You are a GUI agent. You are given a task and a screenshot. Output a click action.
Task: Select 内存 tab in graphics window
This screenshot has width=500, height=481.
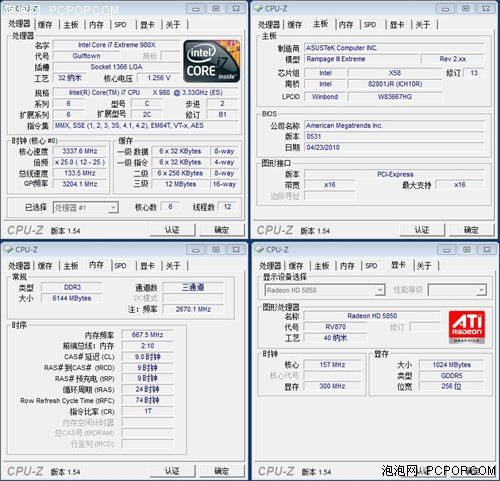(347, 266)
